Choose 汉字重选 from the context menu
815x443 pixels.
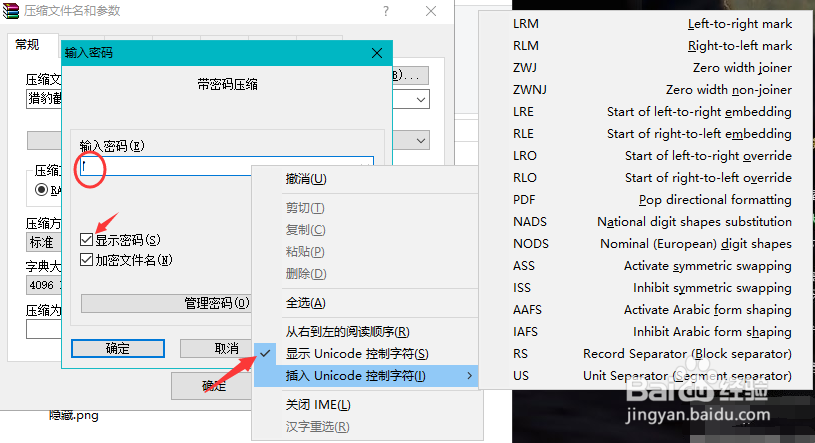coord(367,426)
